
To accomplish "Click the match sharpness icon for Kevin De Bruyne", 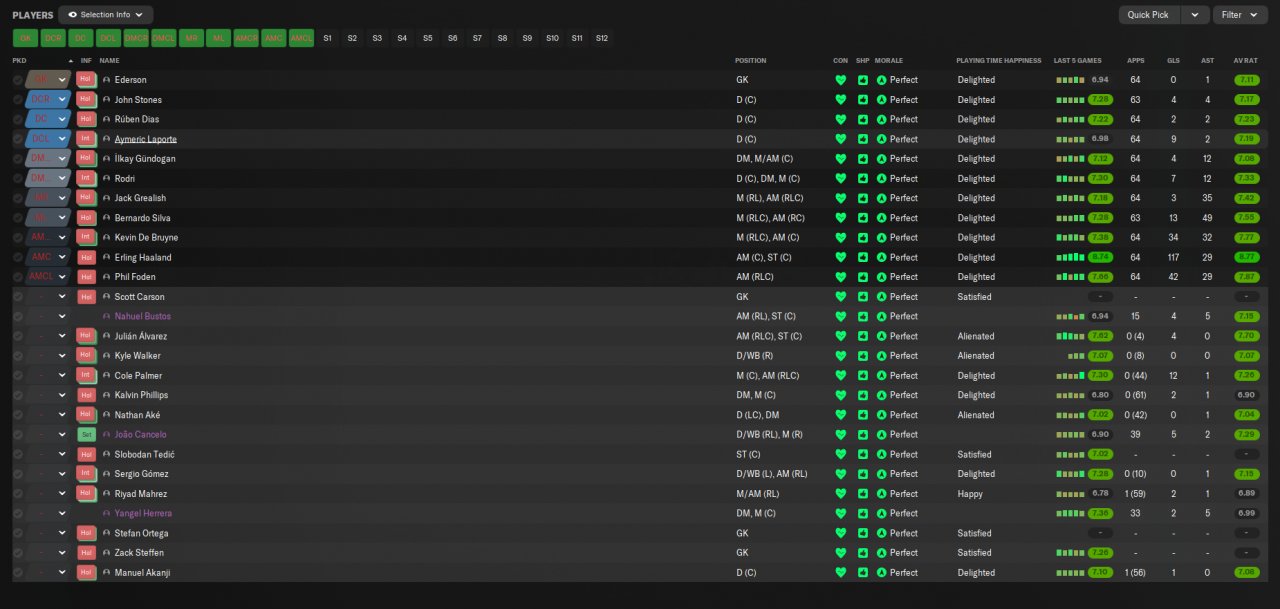I will point(862,238).
